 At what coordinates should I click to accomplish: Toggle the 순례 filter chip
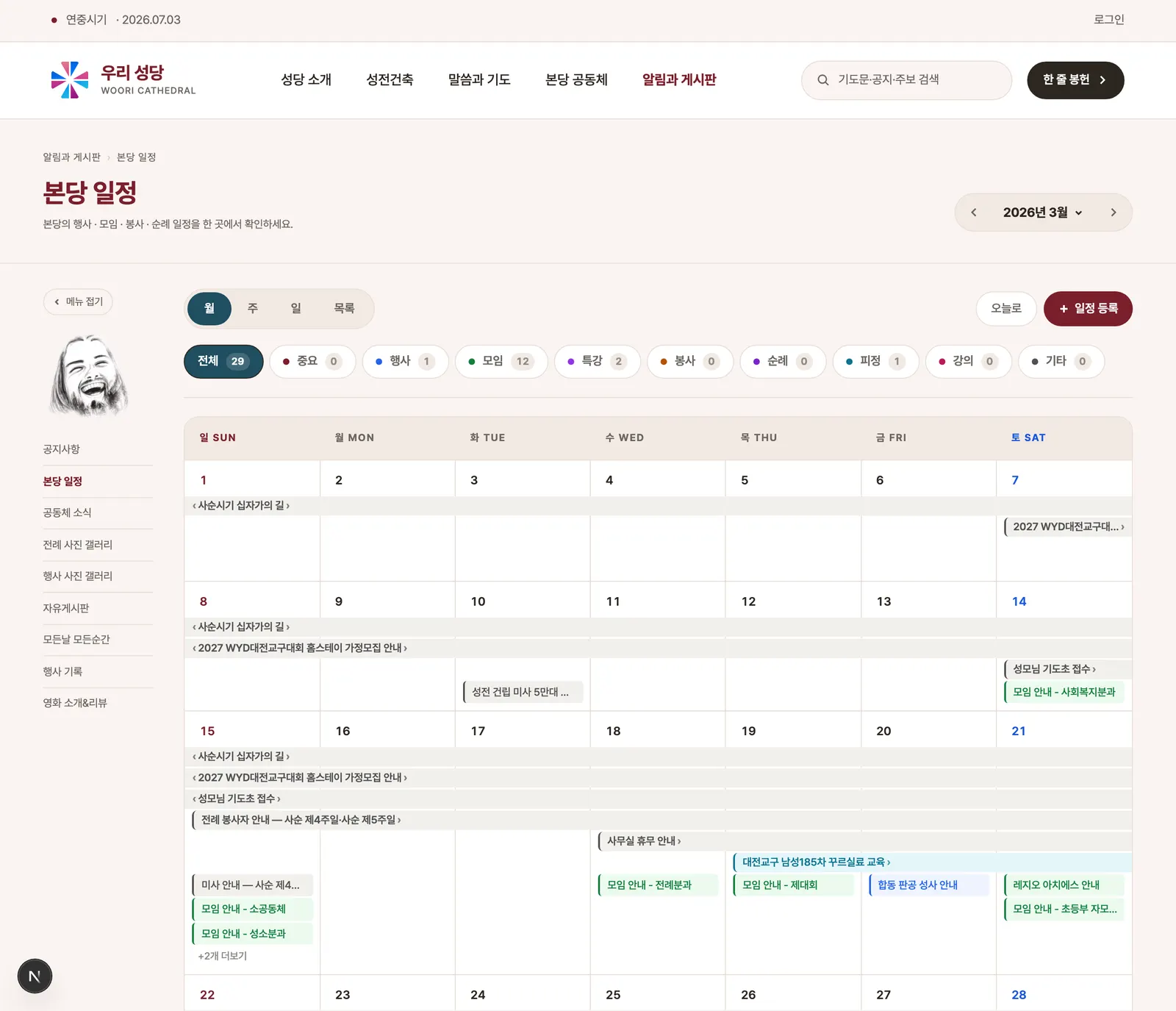click(783, 361)
